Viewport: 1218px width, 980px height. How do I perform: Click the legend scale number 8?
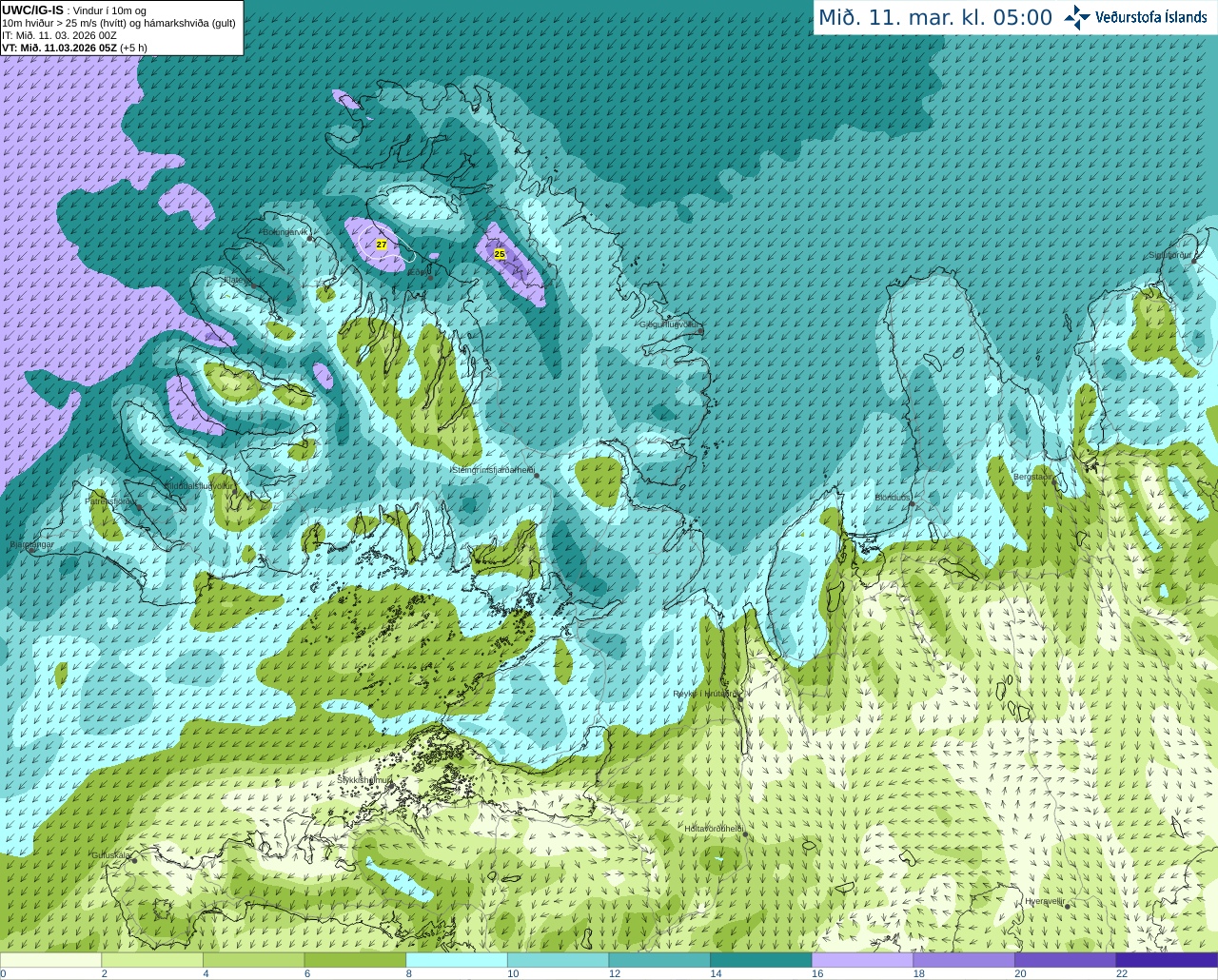click(x=408, y=973)
